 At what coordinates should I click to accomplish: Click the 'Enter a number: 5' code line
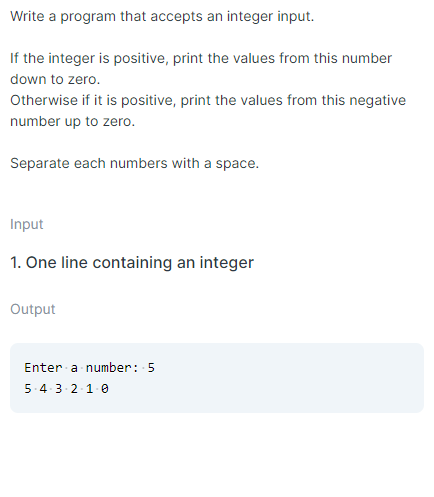(89, 368)
